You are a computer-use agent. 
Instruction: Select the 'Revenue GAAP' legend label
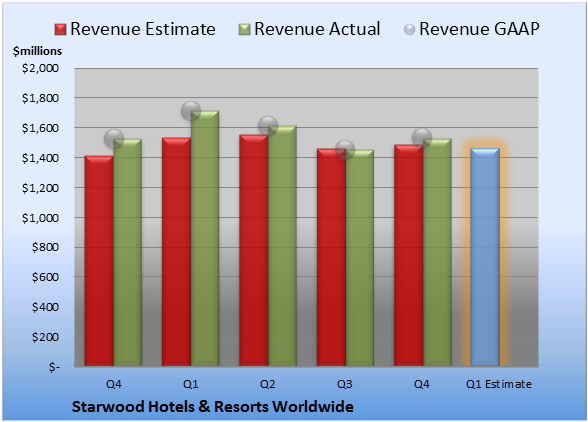480,29
